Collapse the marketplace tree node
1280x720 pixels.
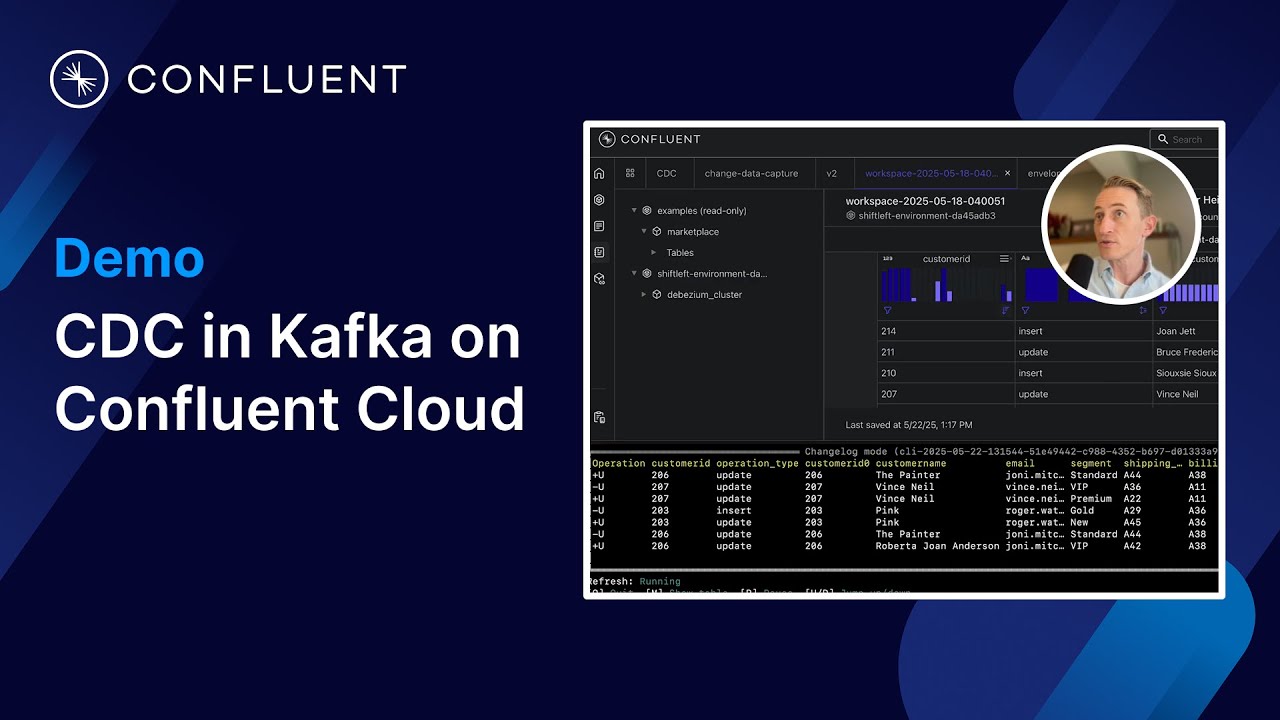(644, 232)
